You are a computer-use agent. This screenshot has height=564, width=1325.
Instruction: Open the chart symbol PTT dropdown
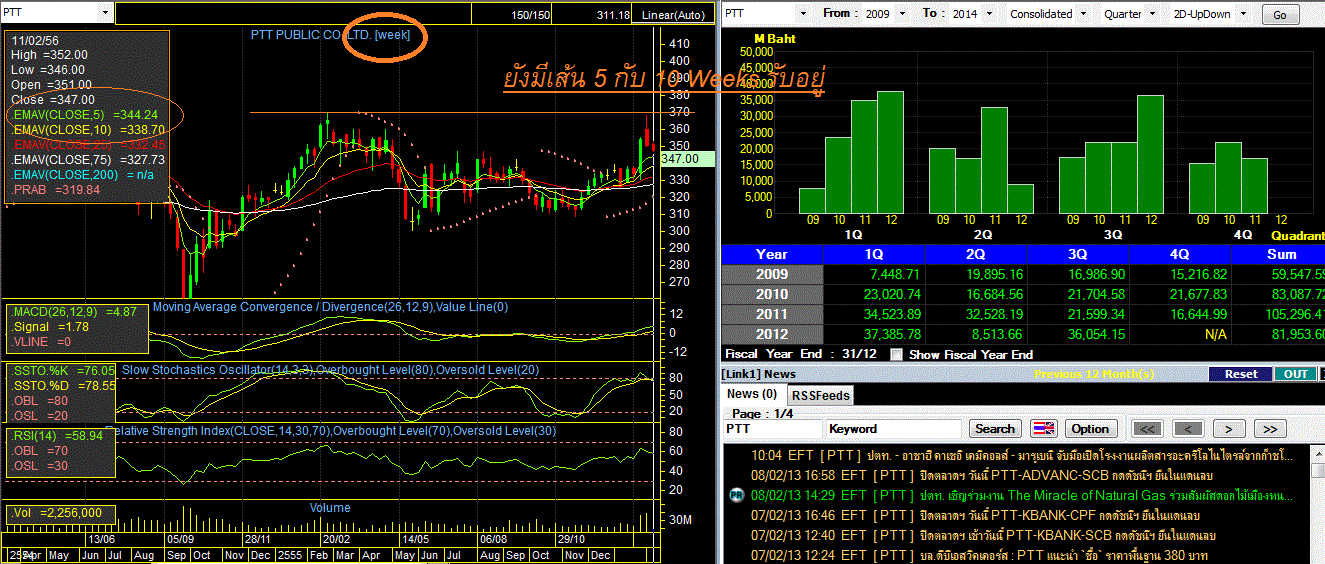point(106,13)
